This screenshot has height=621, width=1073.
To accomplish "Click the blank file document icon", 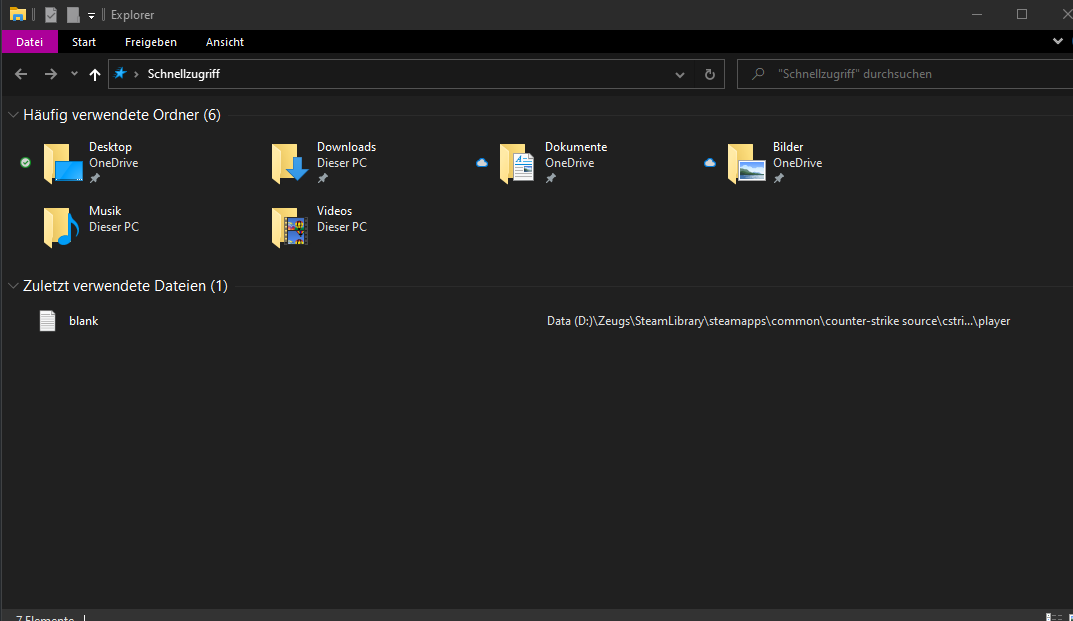I will (47, 320).
